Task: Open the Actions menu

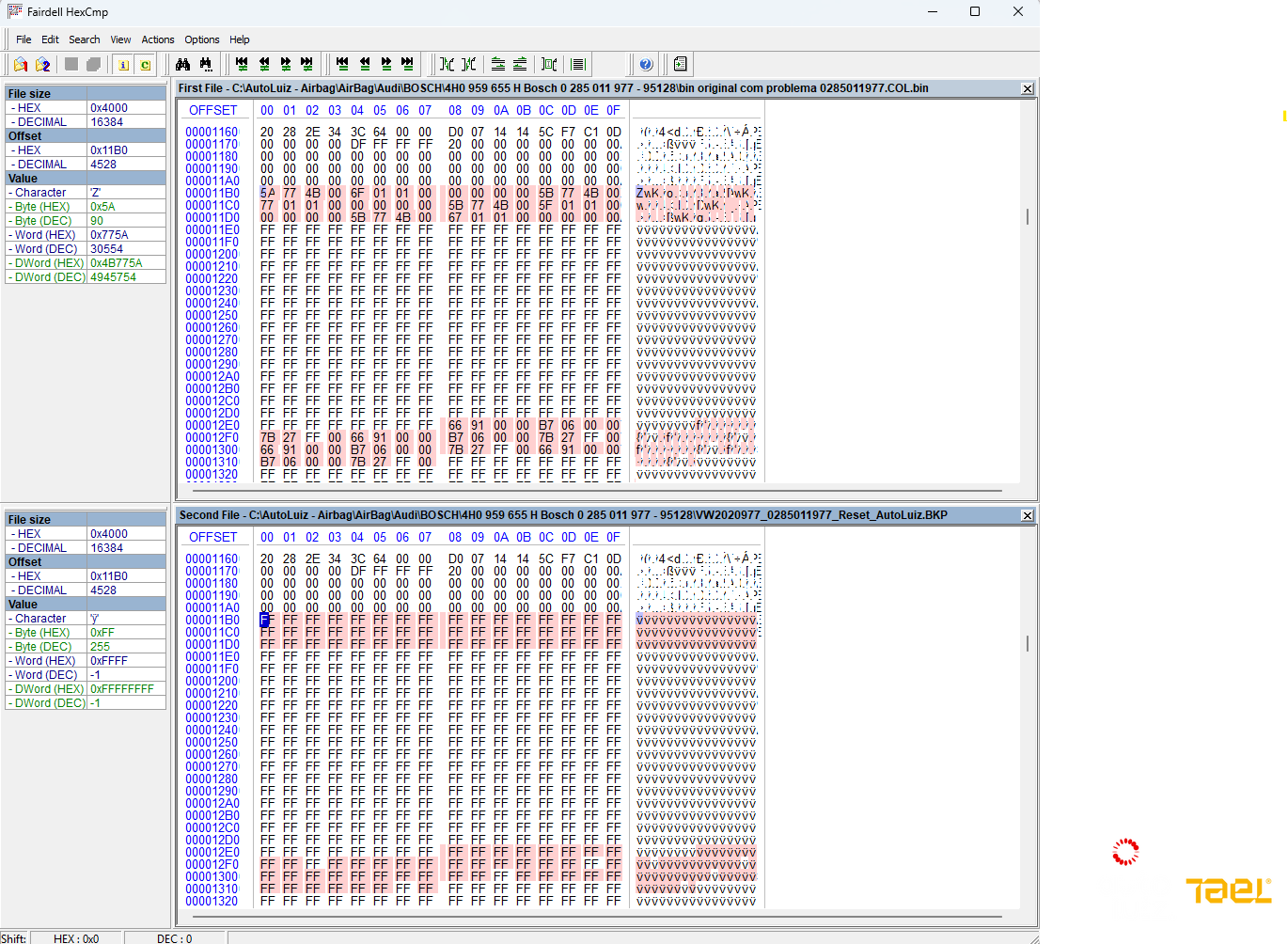Action: coord(158,39)
